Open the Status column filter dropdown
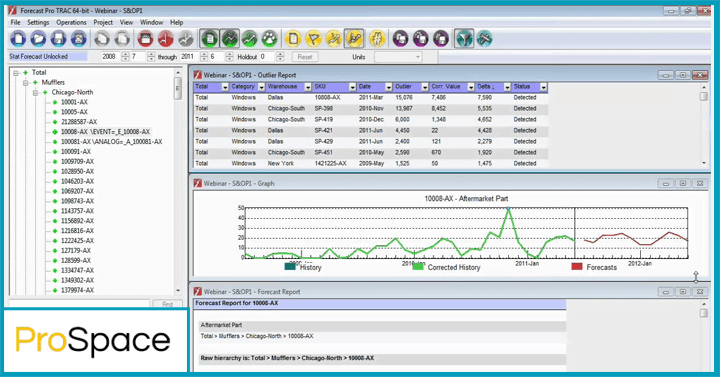 [x=543, y=87]
